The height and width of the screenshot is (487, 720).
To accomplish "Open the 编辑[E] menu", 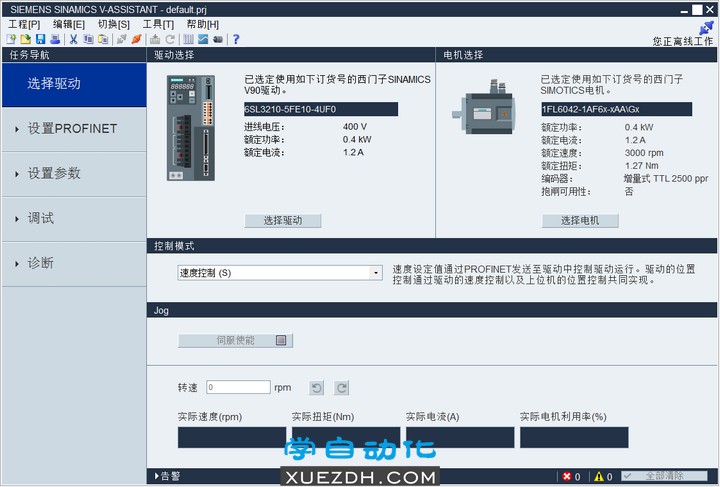I will point(69,24).
